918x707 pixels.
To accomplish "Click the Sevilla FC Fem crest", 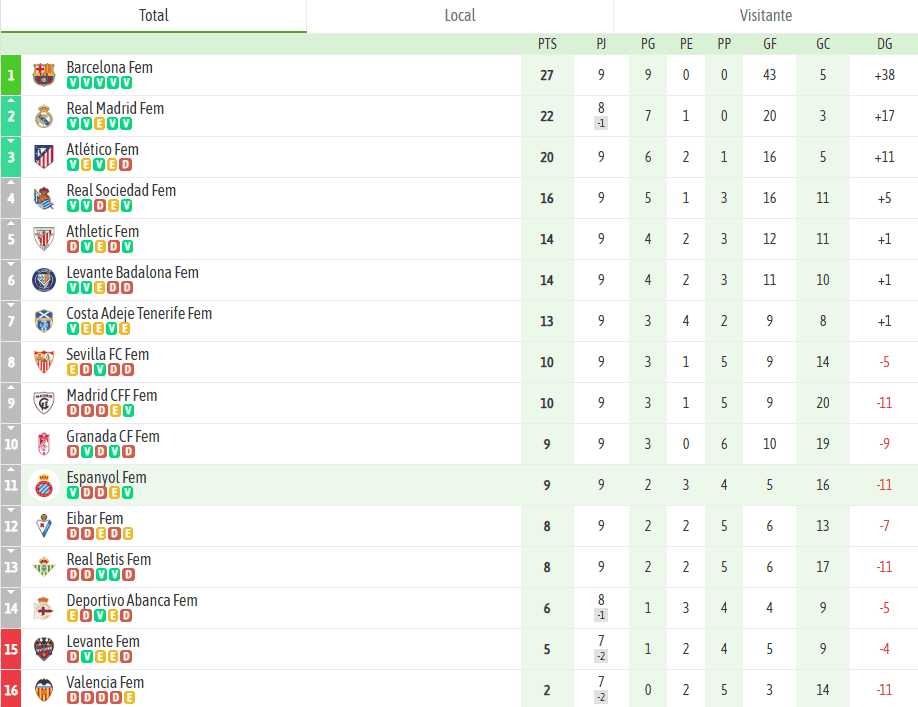I will [x=44, y=362].
